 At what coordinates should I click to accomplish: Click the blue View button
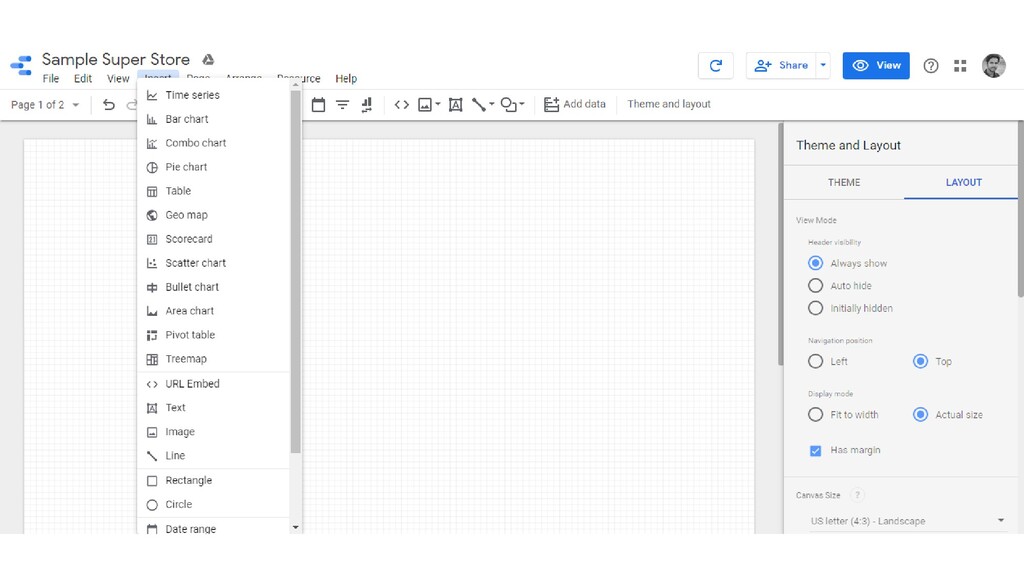[876, 65]
